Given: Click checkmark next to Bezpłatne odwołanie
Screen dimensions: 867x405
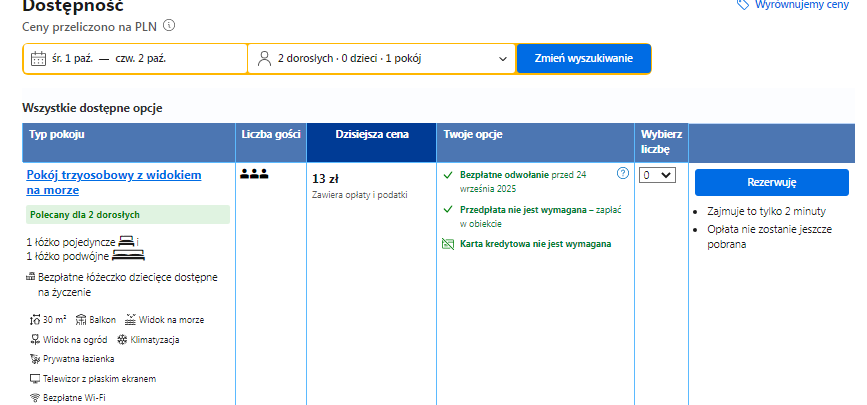Looking at the screenshot, I should pos(448,175).
